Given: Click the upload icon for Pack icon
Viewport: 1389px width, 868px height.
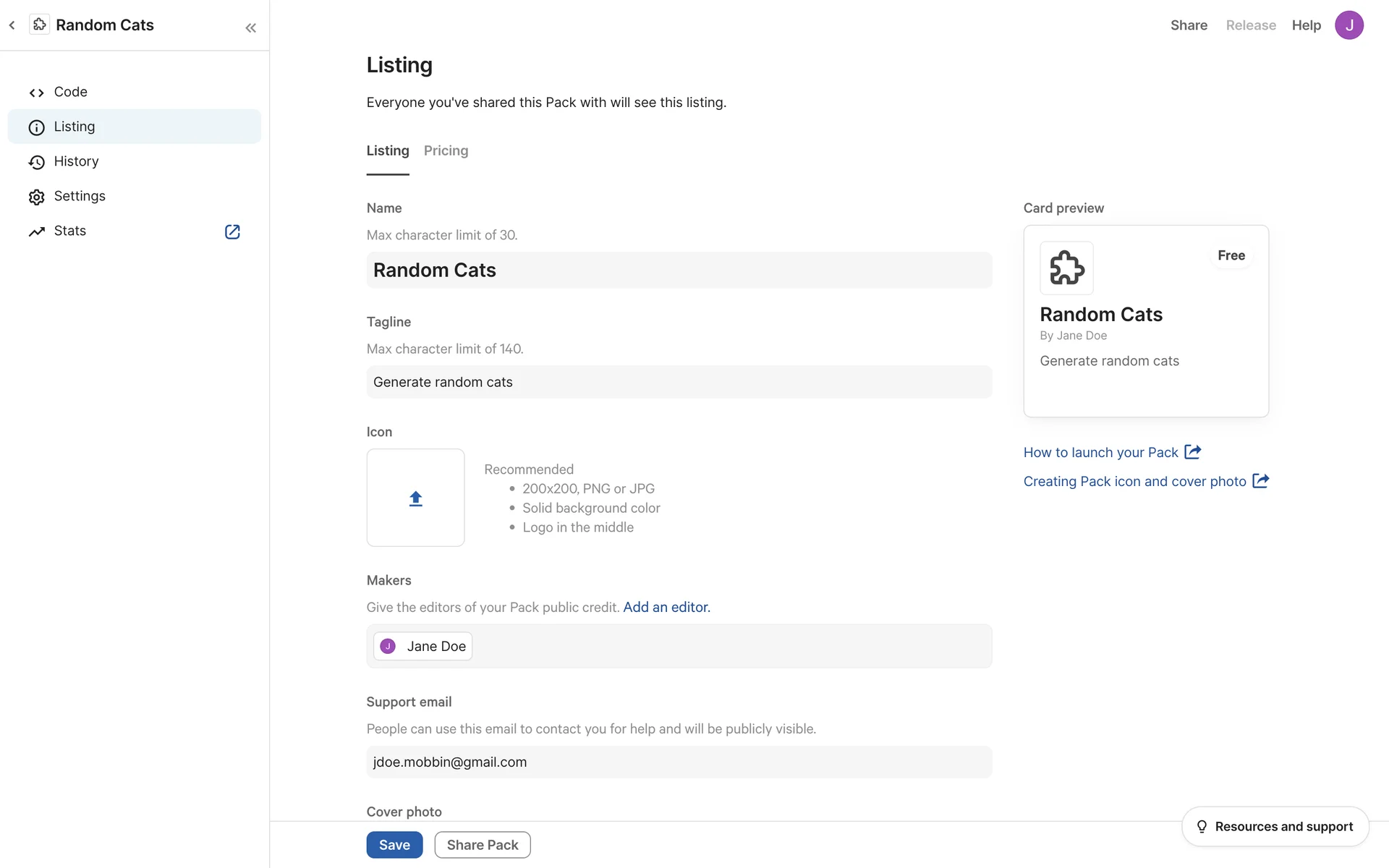Looking at the screenshot, I should [415, 498].
